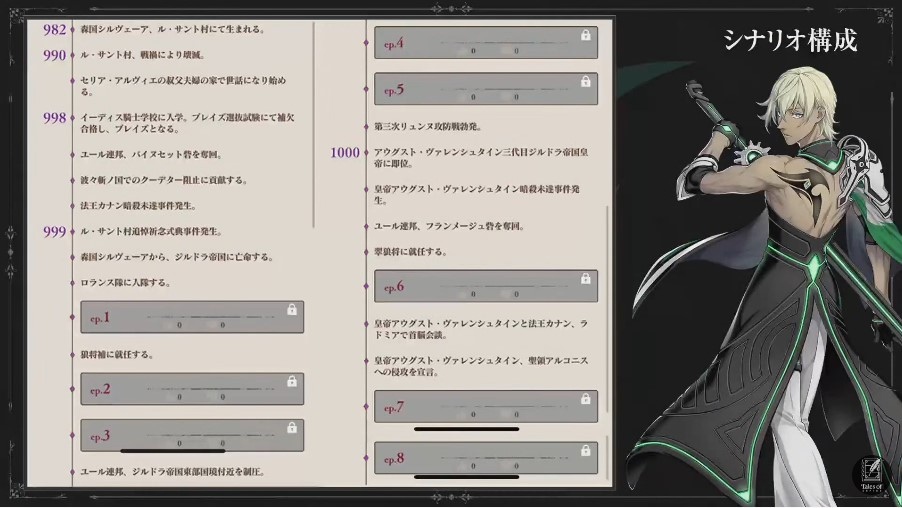
Task: Select entry about 法王カナン、ラドミアで首脳会談
Action: pos(481,329)
